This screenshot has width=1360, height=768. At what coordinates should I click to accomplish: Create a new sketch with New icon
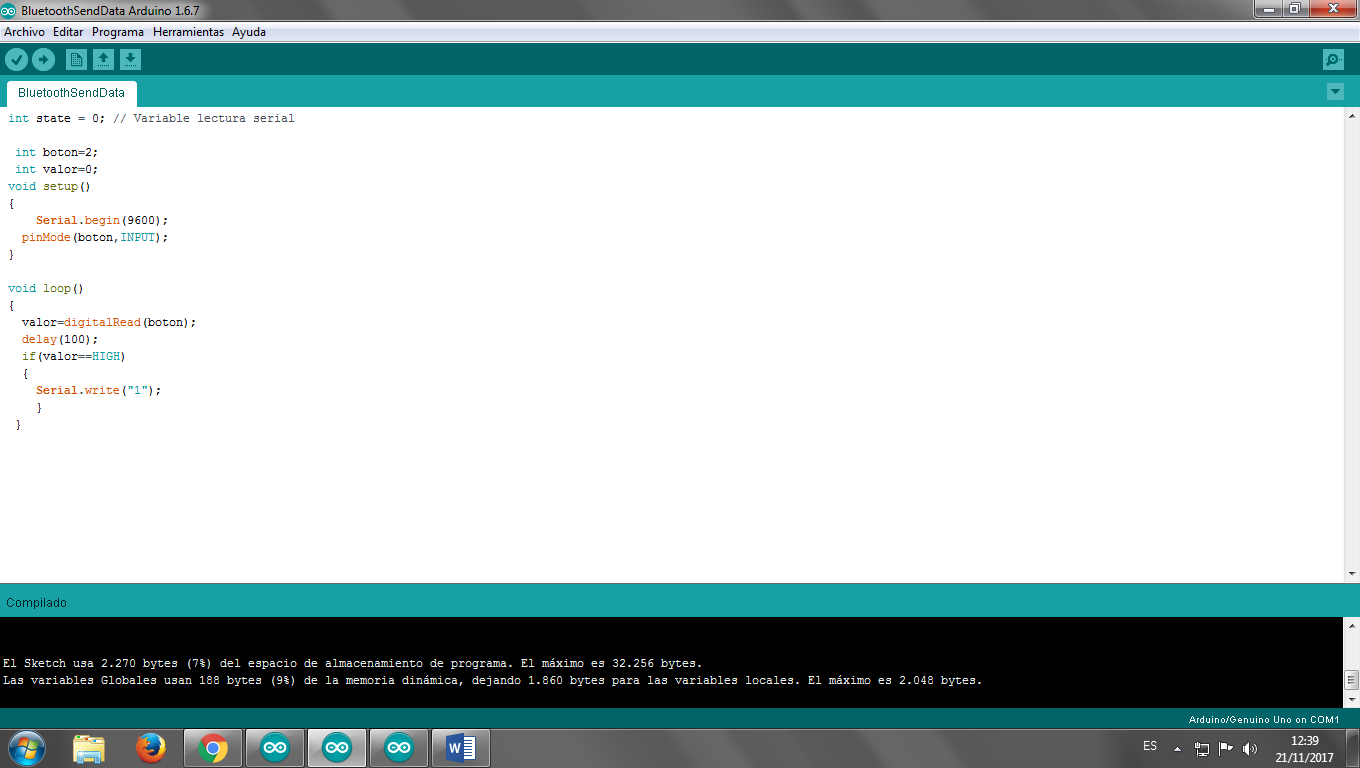tap(76, 60)
